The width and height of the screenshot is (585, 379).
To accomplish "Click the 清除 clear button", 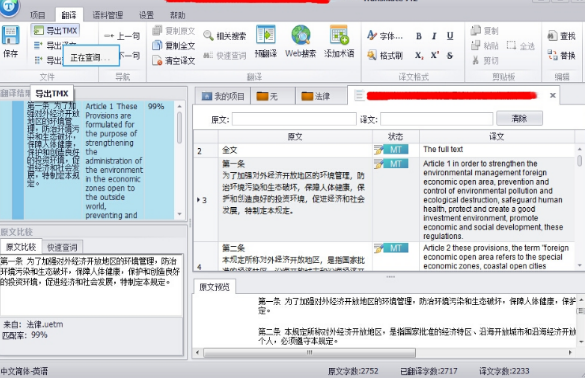I will [x=519, y=119].
